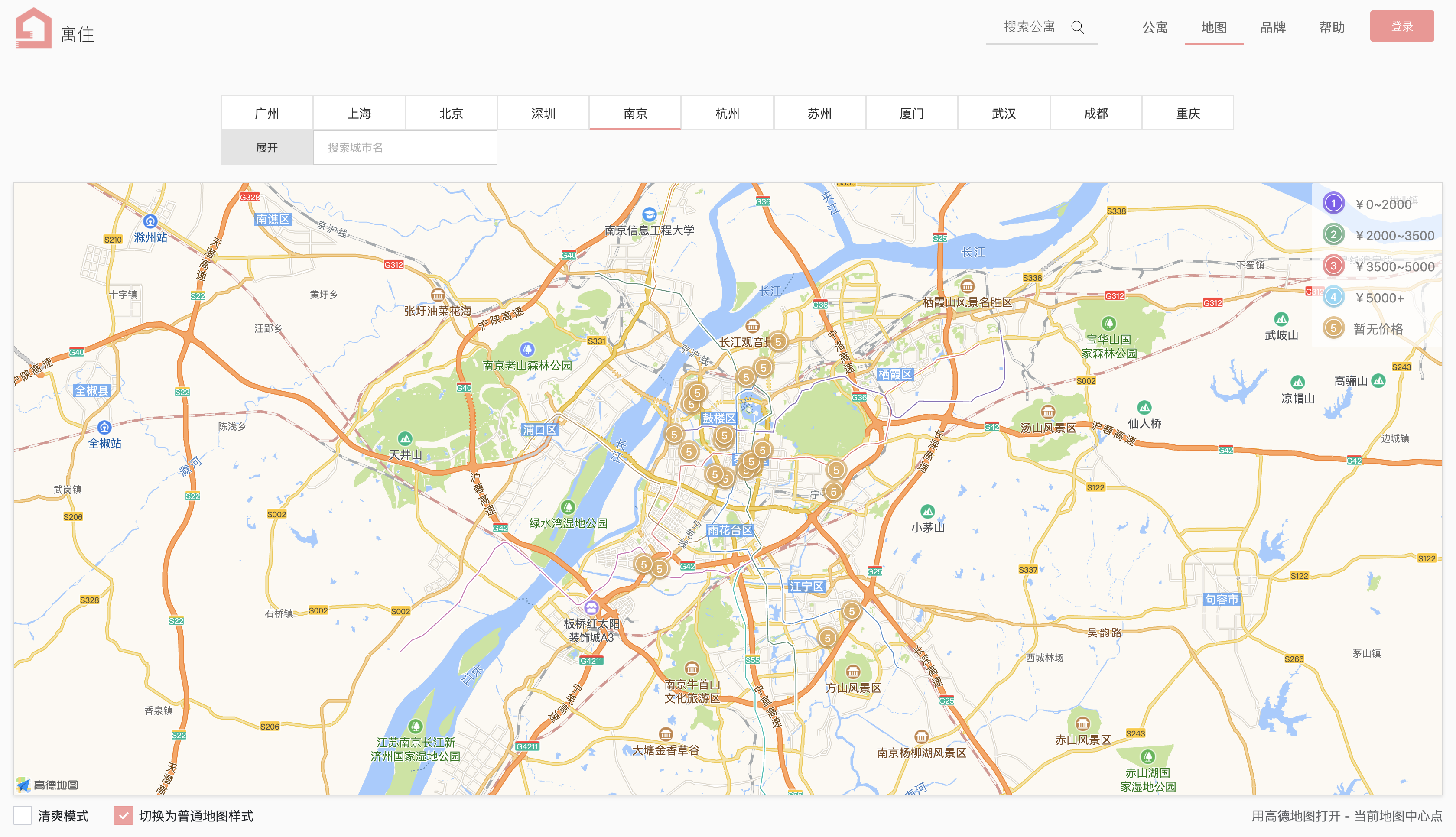Enable the 清爽模式 checkbox
Screen dimensions: 1456x837
pyautogui.click(x=23, y=815)
